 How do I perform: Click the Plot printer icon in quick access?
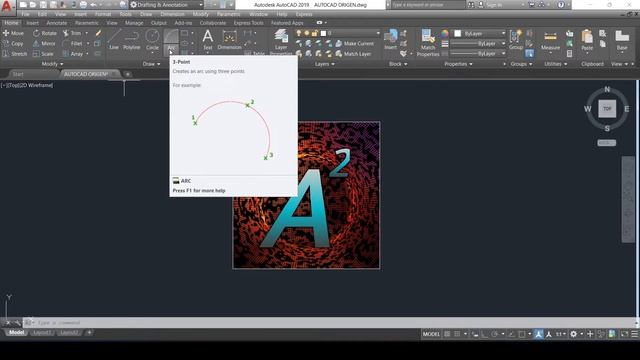pyautogui.click(x=83, y=5)
